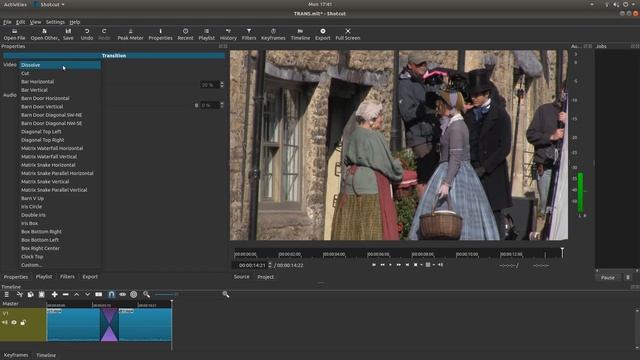
Task: Toggle scrub while dragging in the timeline
Action: (122, 294)
